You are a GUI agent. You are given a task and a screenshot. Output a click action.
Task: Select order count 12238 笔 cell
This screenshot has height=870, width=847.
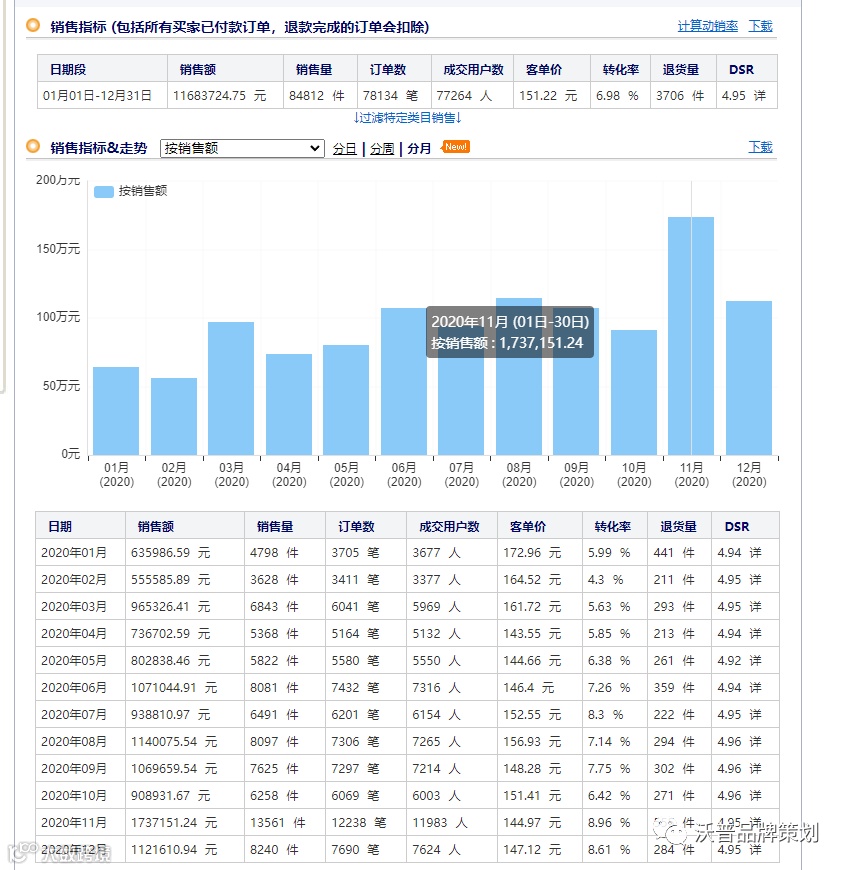[x=366, y=823]
